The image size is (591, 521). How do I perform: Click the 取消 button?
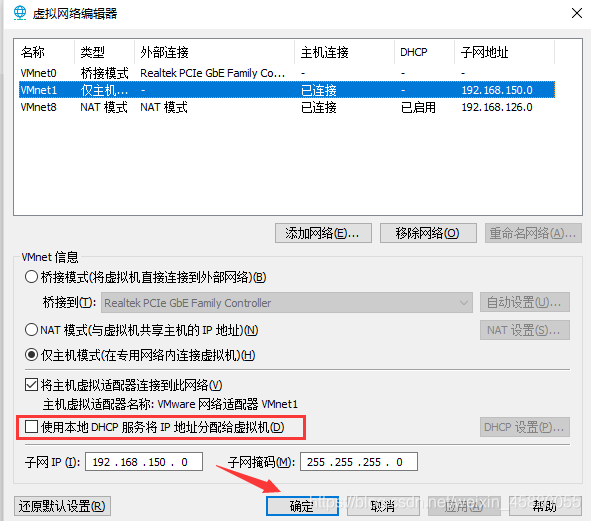pos(383,506)
